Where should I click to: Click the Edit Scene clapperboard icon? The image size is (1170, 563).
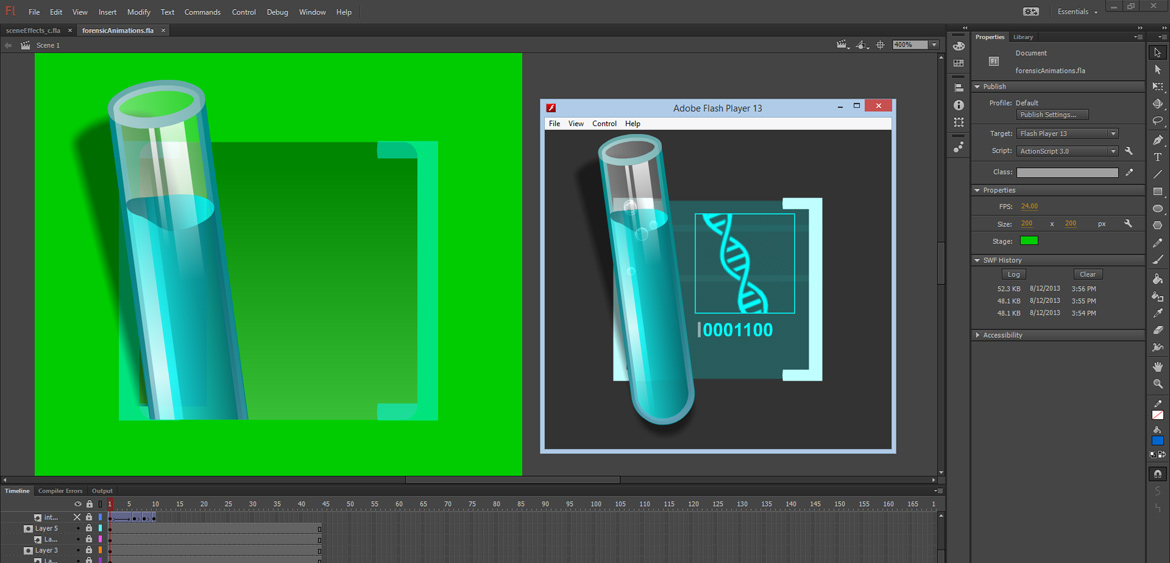pos(842,45)
